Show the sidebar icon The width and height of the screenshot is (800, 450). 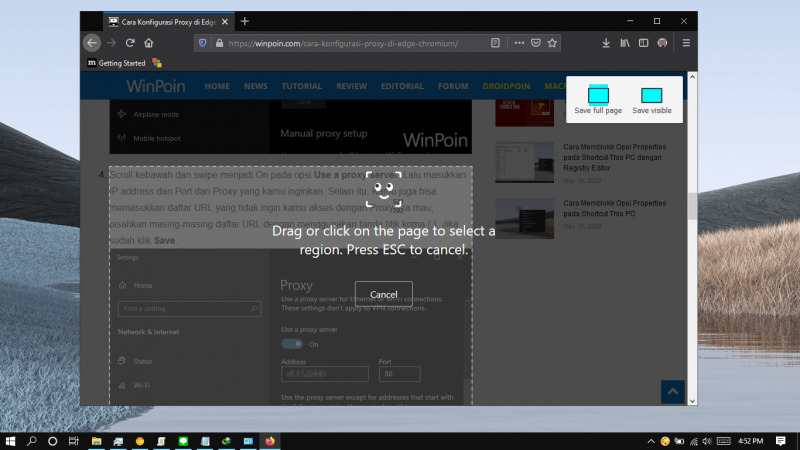(643, 43)
